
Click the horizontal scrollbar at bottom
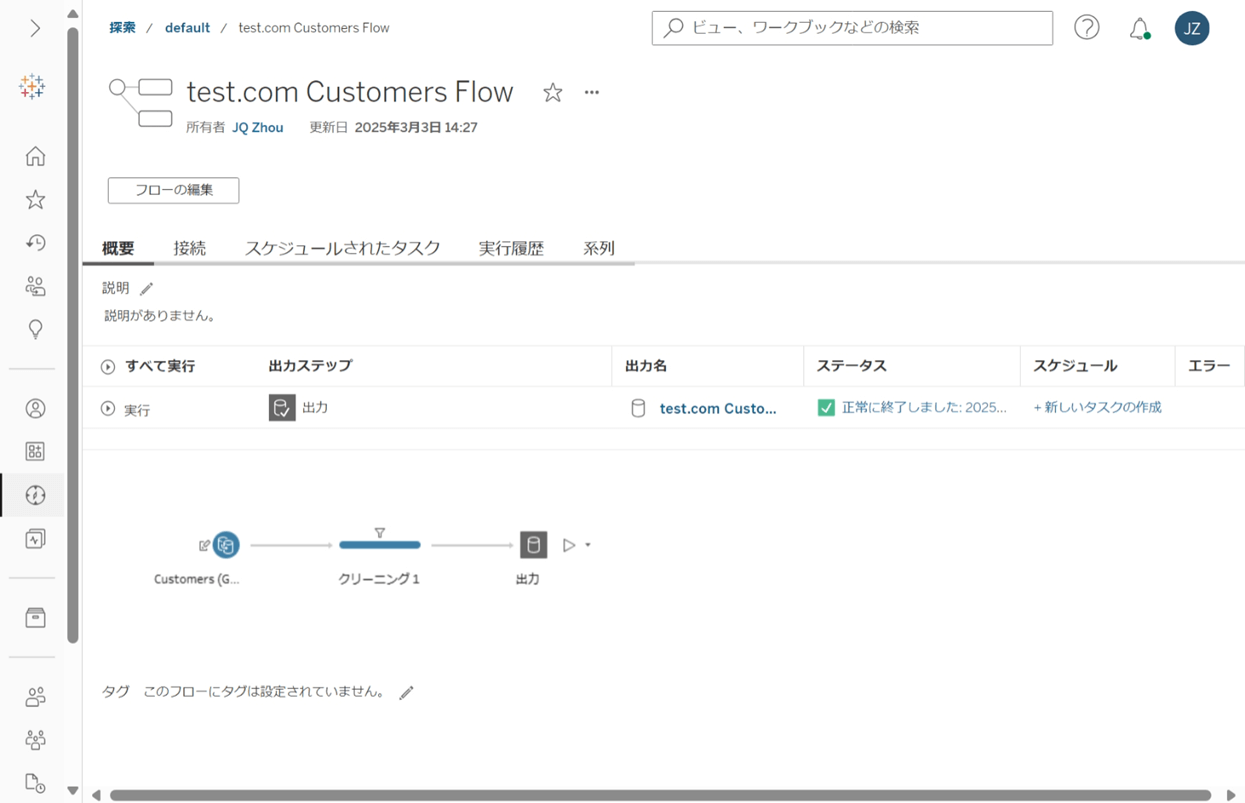[x=660, y=795]
